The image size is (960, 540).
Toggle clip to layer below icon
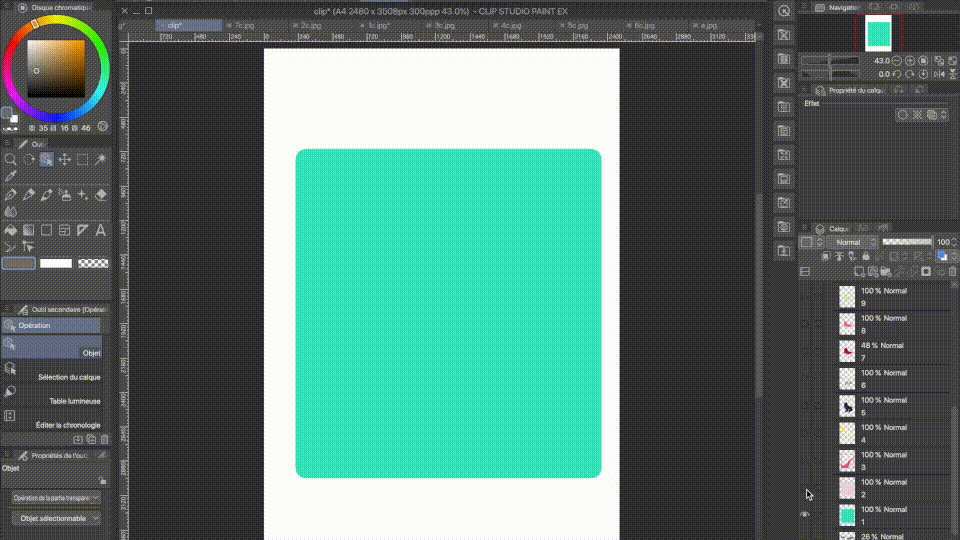coord(826,256)
